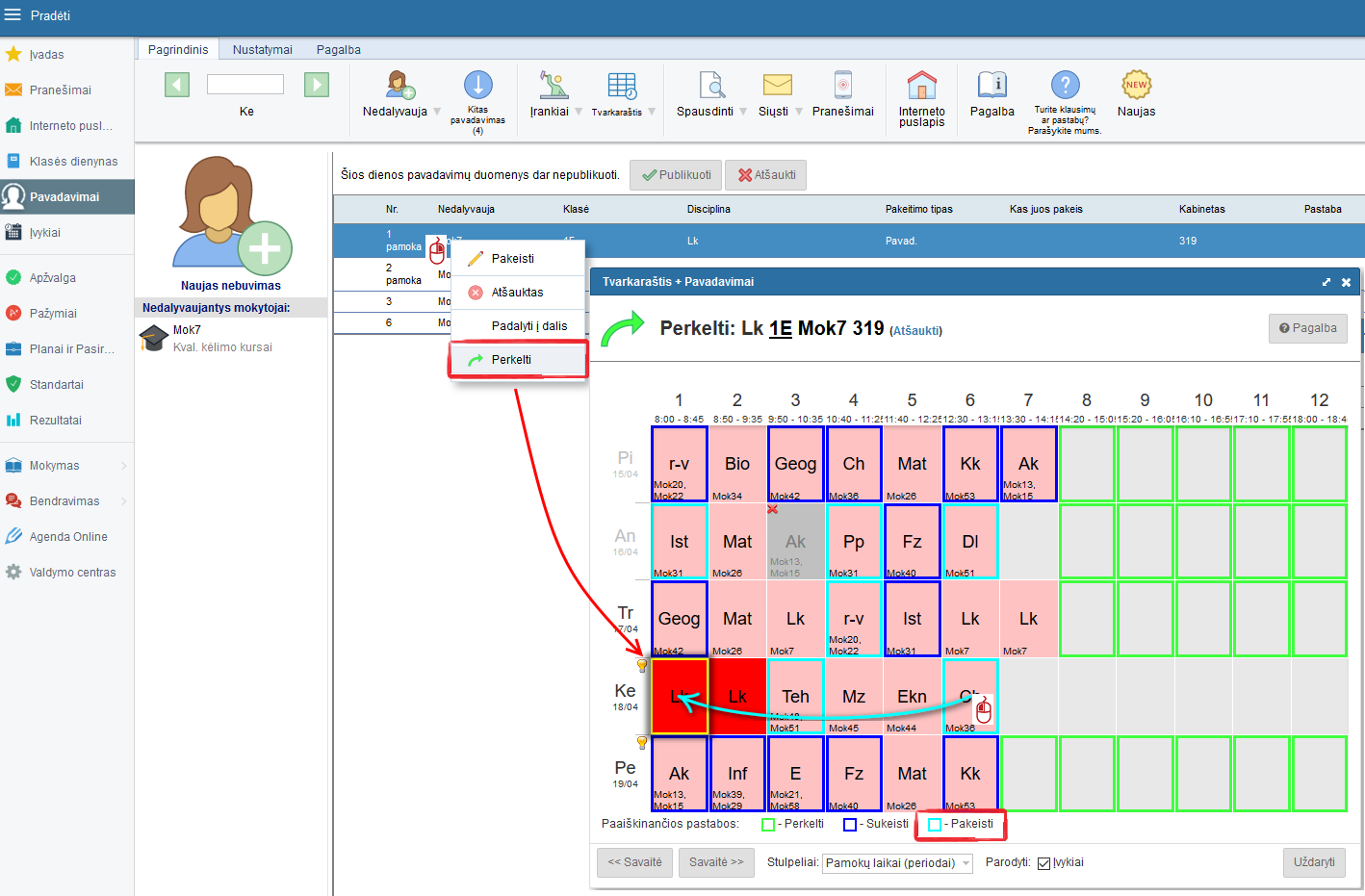Select Wednesday period 7 Lk cell
Screen dimensions: 1365x896
1028,619
